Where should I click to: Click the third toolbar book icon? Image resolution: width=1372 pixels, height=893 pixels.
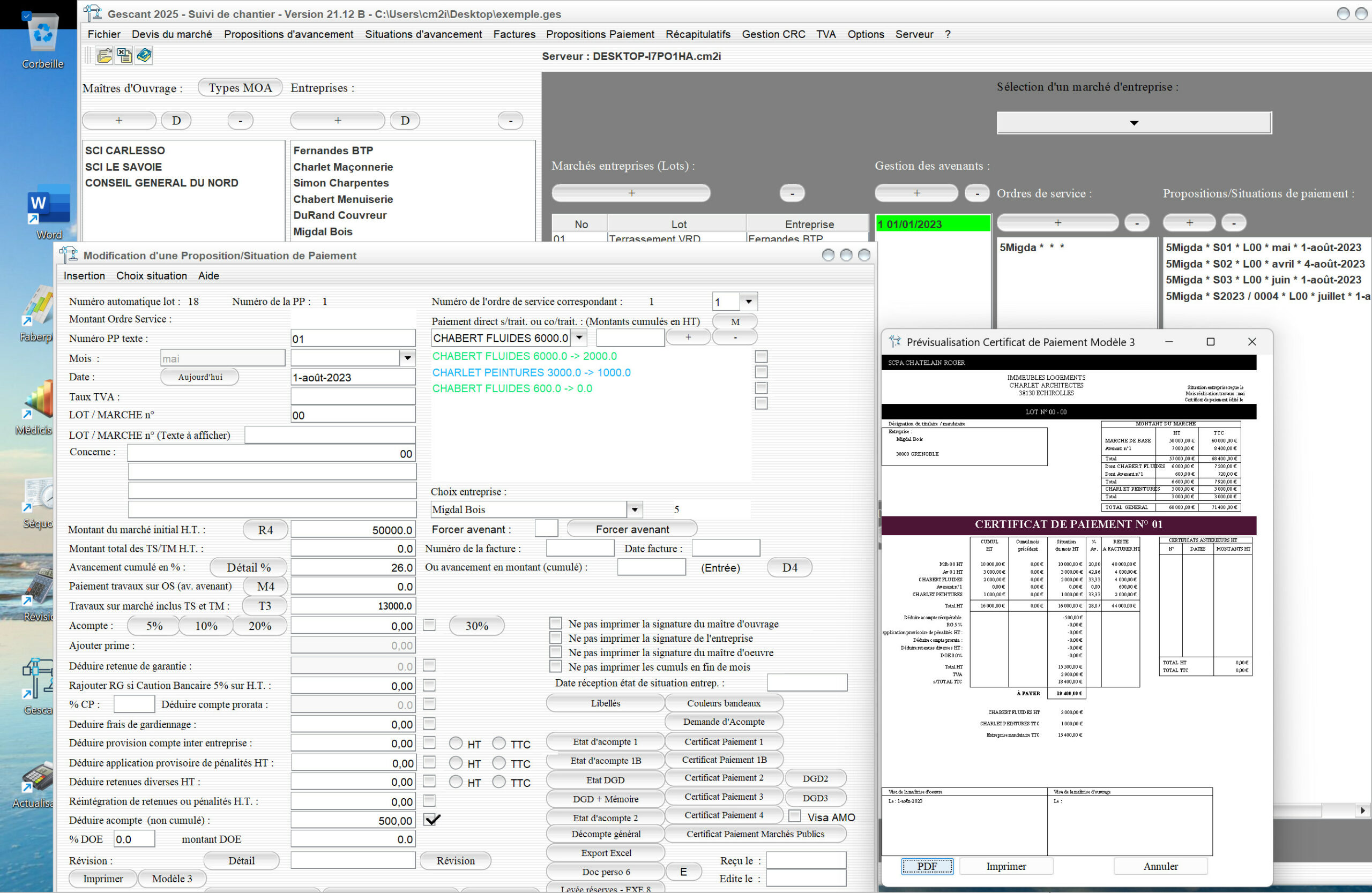tap(144, 56)
